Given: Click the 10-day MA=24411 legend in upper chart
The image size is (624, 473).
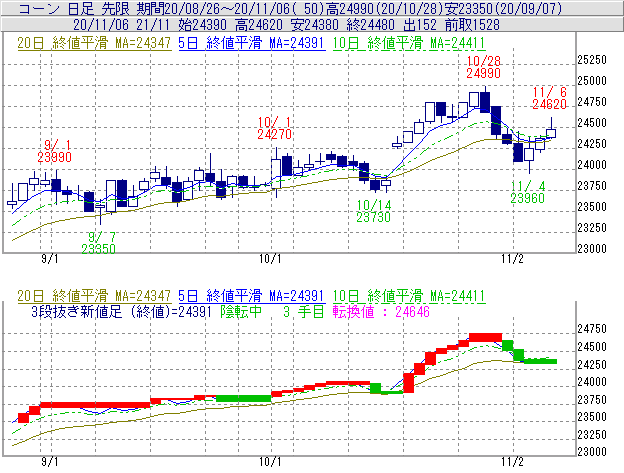Looking at the screenshot, I should (x=409, y=43).
